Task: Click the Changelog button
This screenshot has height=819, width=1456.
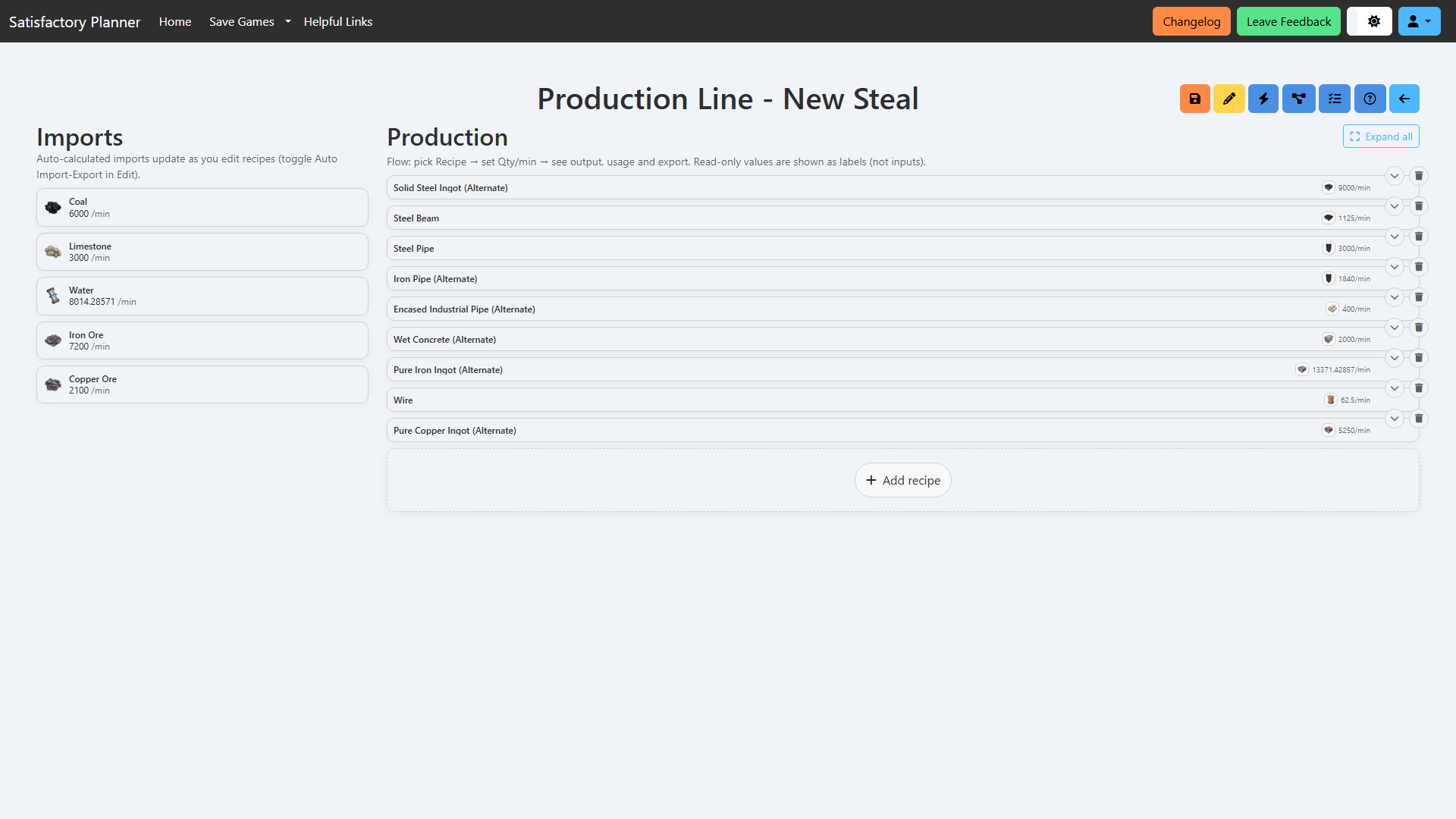Action: click(x=1191, y=21)
